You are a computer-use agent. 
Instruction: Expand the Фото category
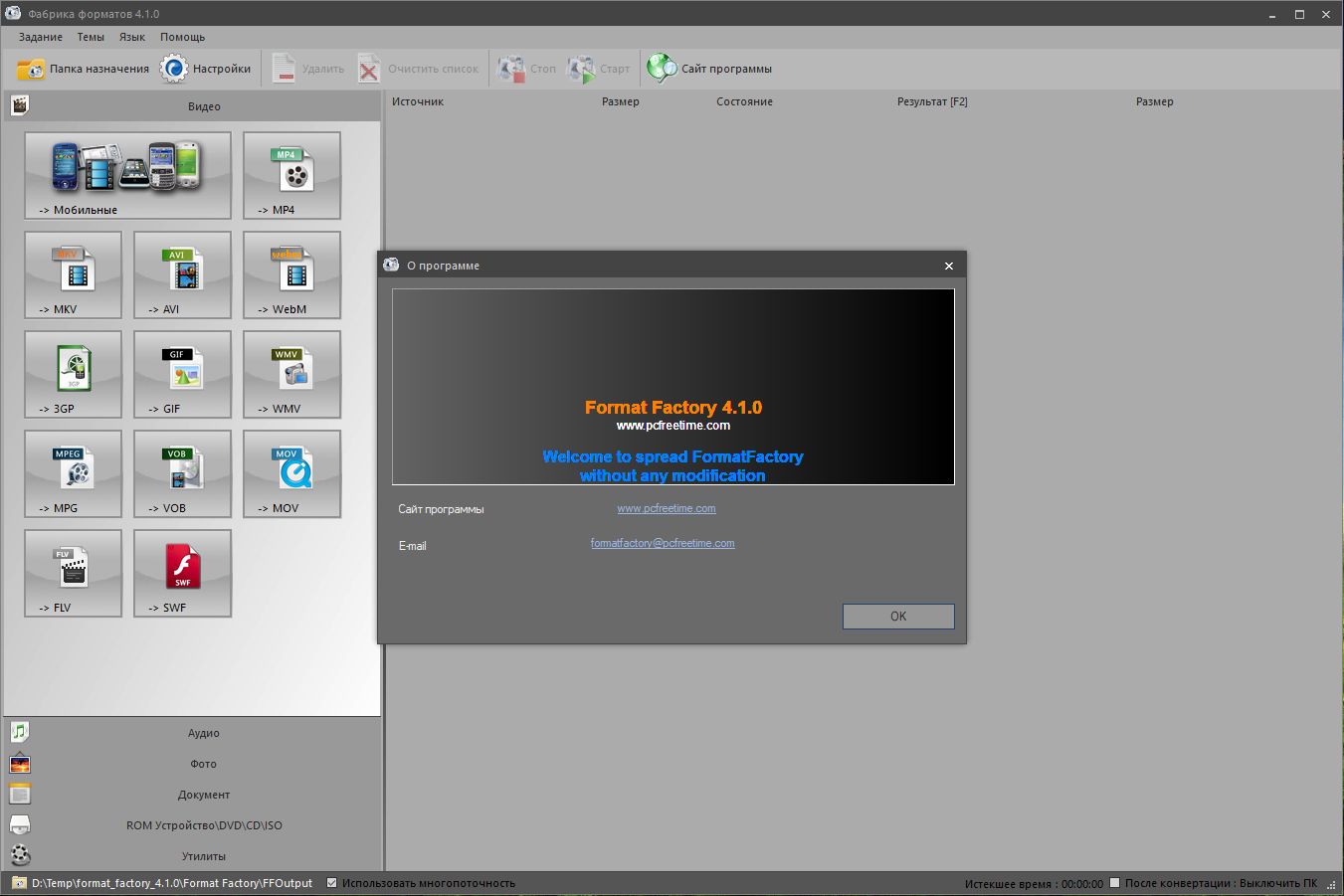[x=193, y=764]
